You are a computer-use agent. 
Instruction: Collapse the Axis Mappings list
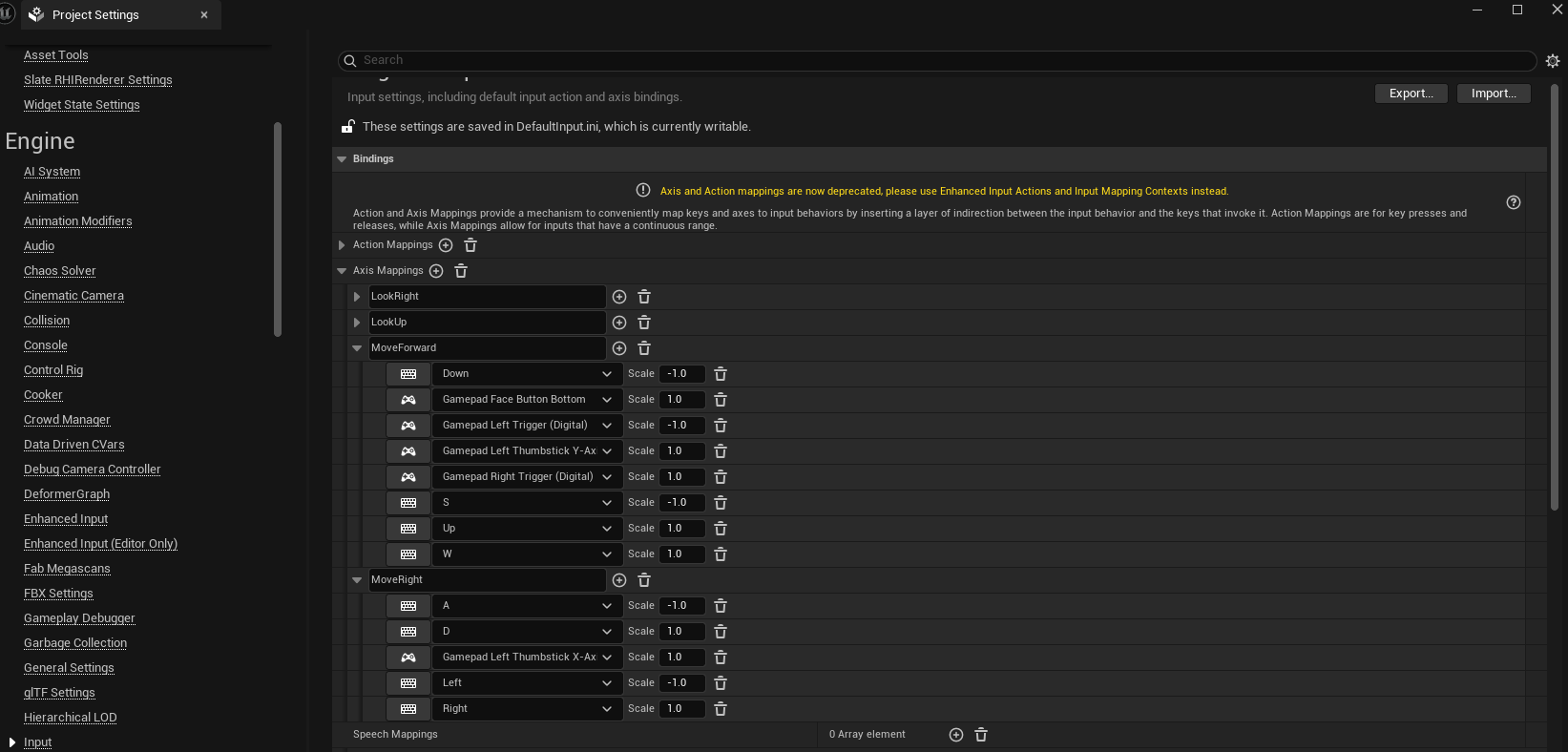coord(342,271)
